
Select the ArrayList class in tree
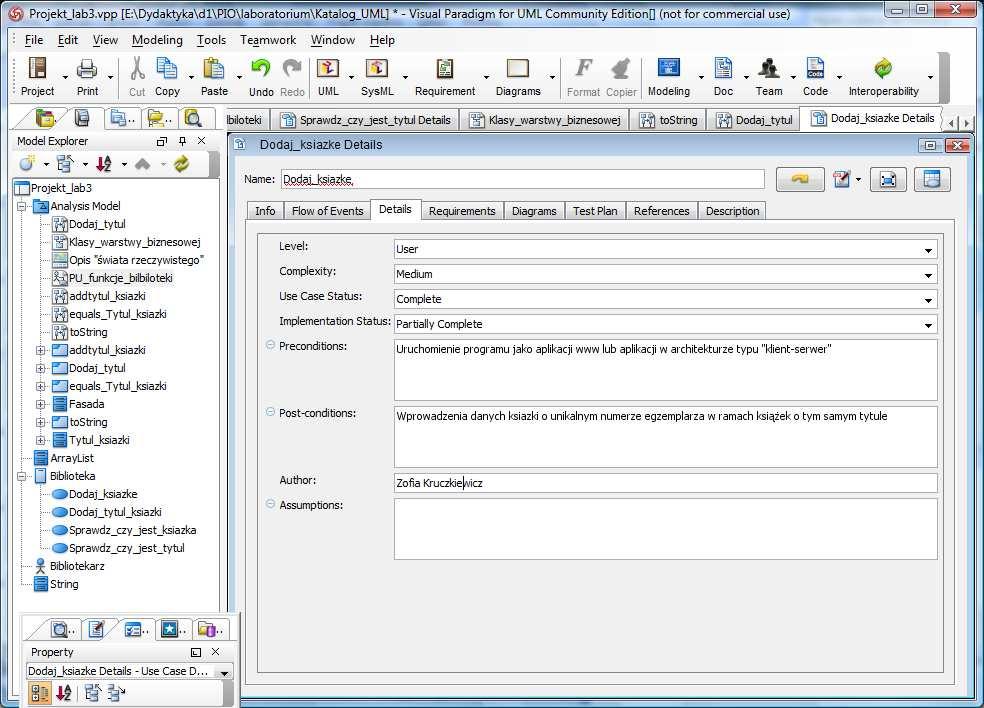pos(72,458)
